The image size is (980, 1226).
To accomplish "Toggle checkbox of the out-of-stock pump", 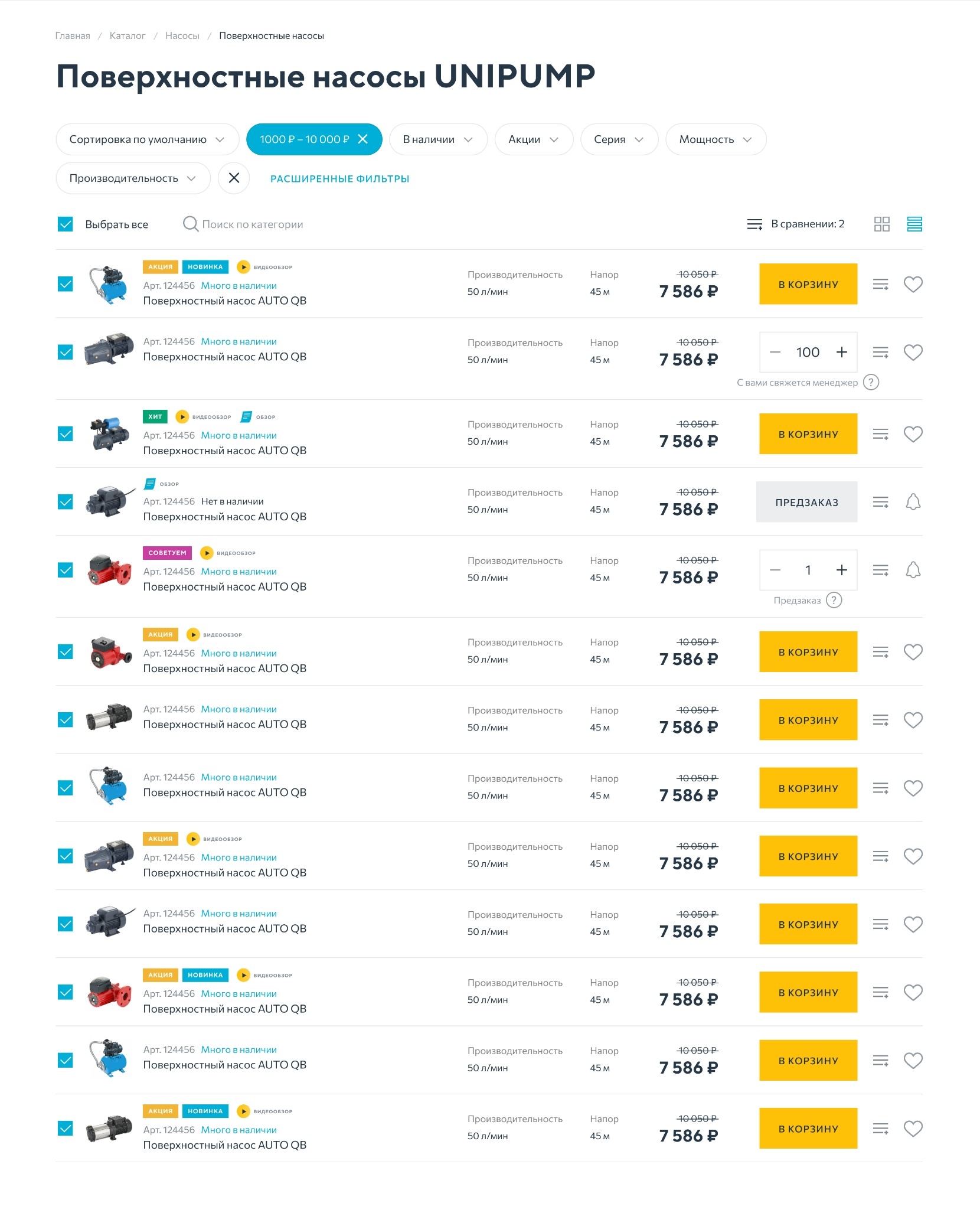I will pos(66,502).
